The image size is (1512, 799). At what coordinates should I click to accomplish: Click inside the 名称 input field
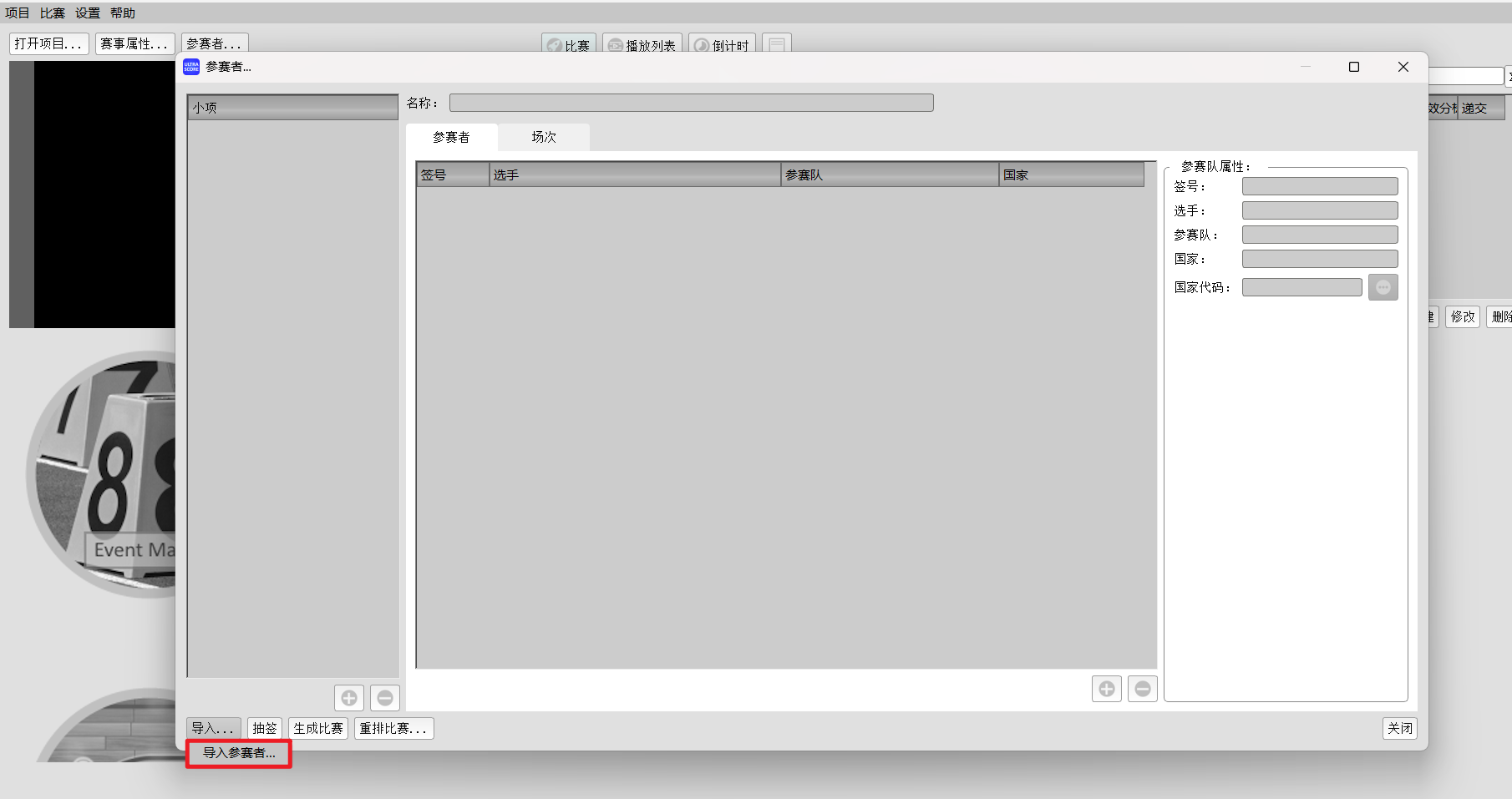691,102
